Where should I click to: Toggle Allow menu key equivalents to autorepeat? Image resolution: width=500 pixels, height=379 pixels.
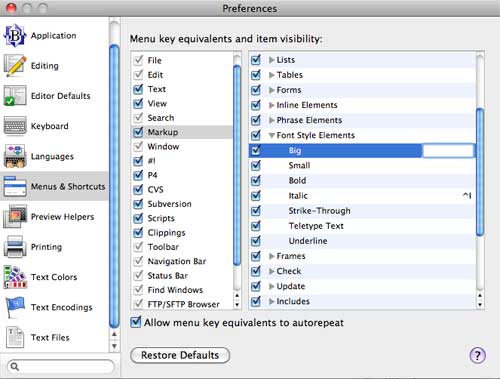(x=136, y=322)
